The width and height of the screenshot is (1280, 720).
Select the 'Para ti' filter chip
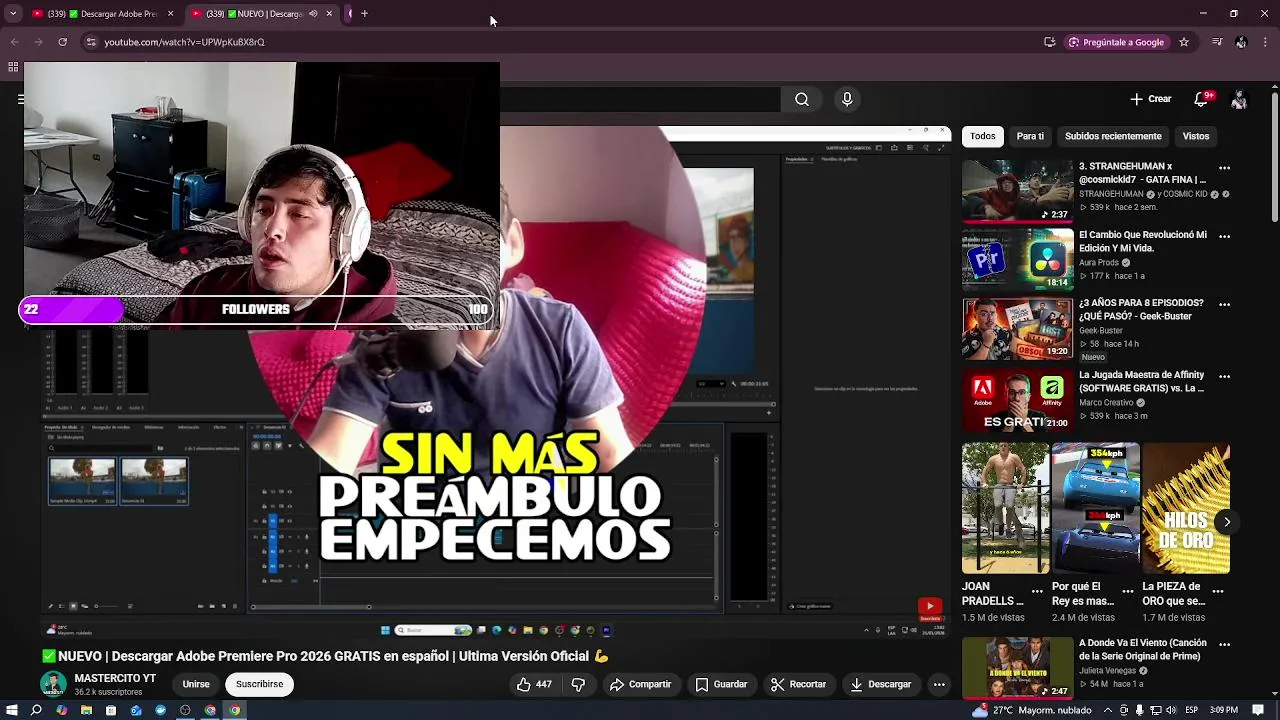[x=1030, y=136]
